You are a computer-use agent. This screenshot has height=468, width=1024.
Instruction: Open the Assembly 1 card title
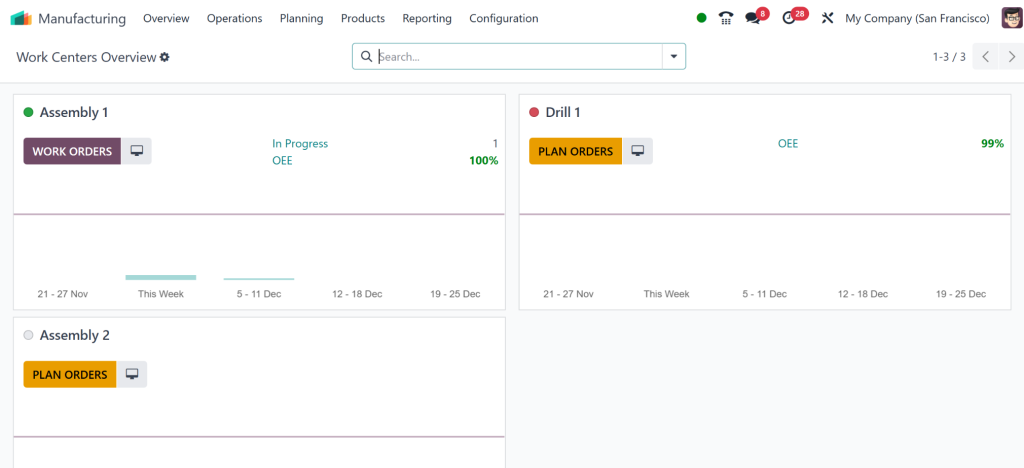pos(74,112)
